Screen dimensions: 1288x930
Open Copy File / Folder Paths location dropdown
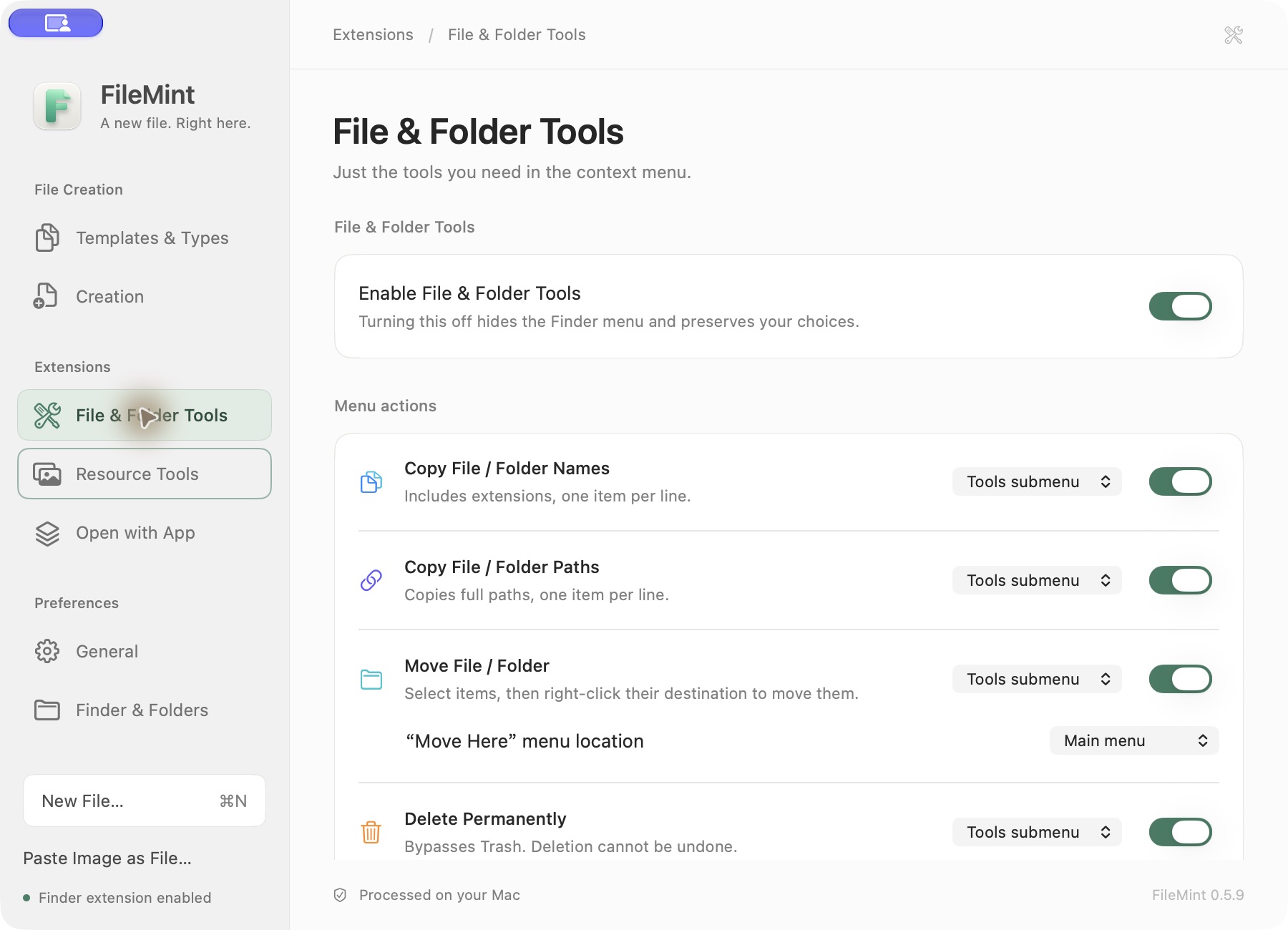point(1037,580)
